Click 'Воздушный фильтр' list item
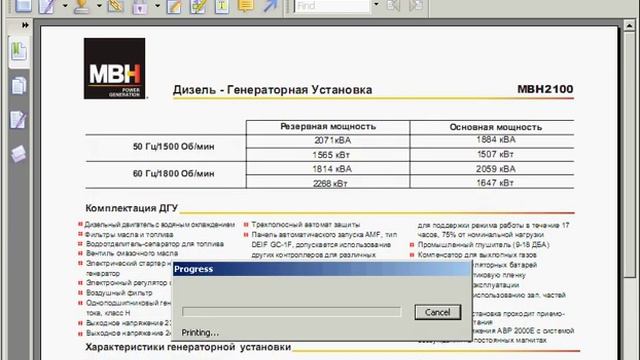640x360 pixels. [119, 293]
